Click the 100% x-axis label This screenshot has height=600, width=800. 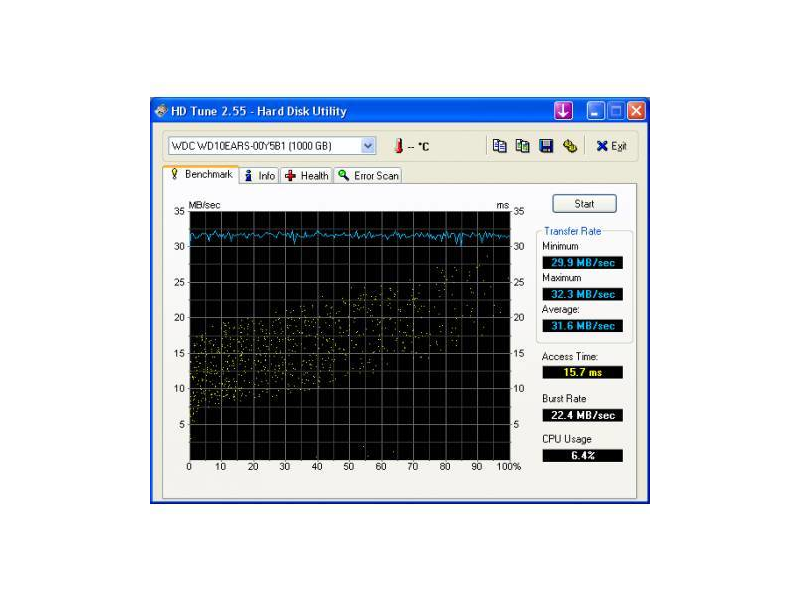tap(509, 466)
